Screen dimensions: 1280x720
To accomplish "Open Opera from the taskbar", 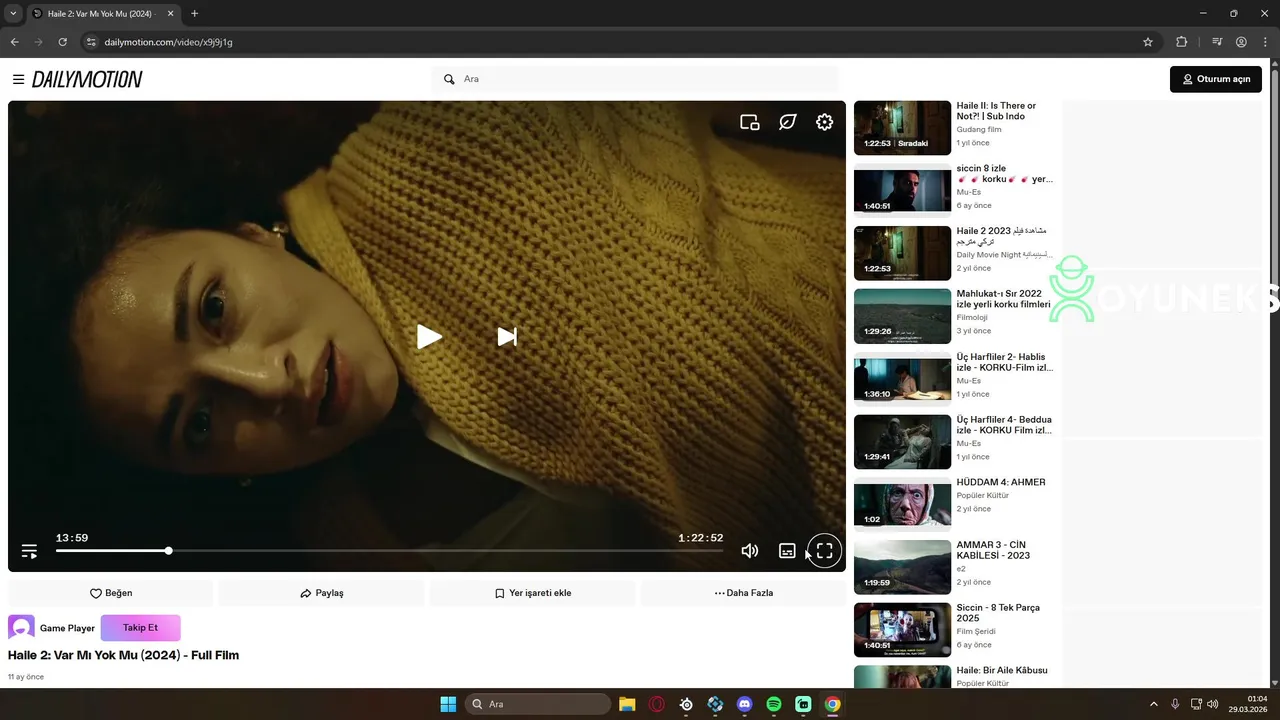I will point(657,704).
